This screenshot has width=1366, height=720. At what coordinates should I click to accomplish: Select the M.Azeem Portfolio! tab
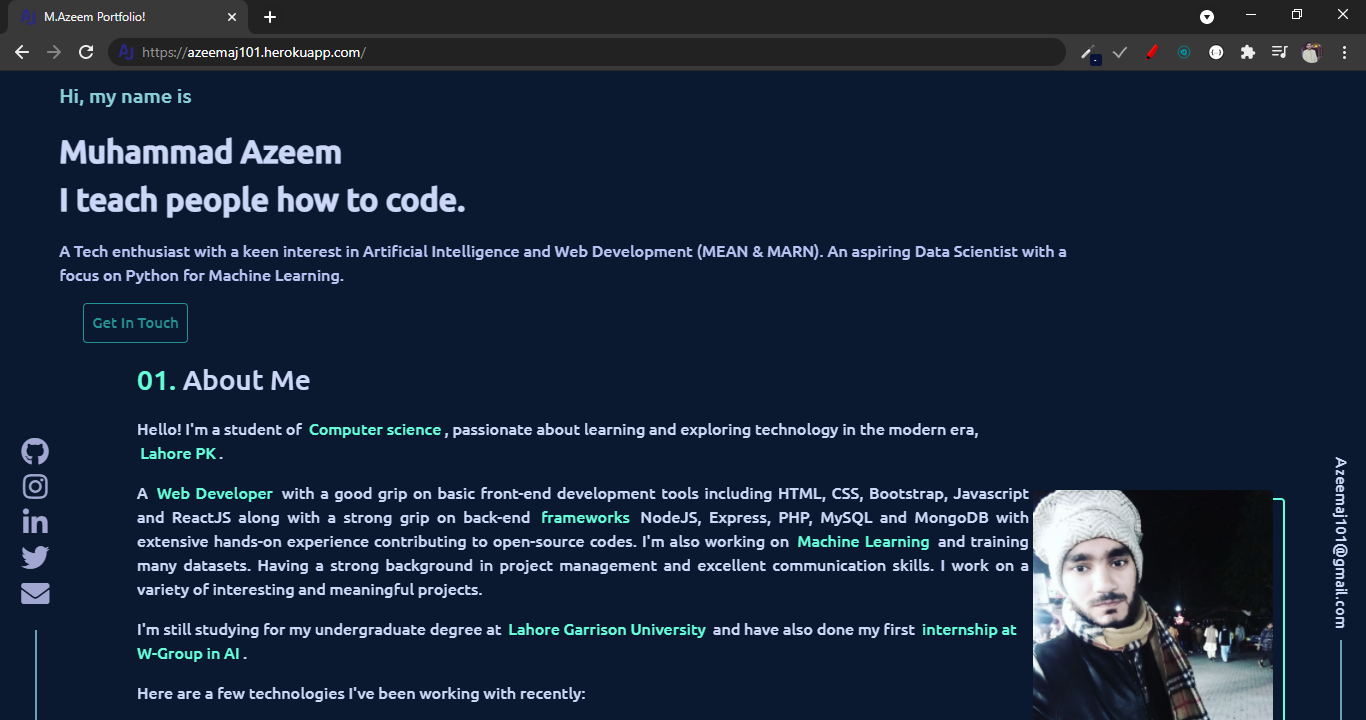(128, 17)
